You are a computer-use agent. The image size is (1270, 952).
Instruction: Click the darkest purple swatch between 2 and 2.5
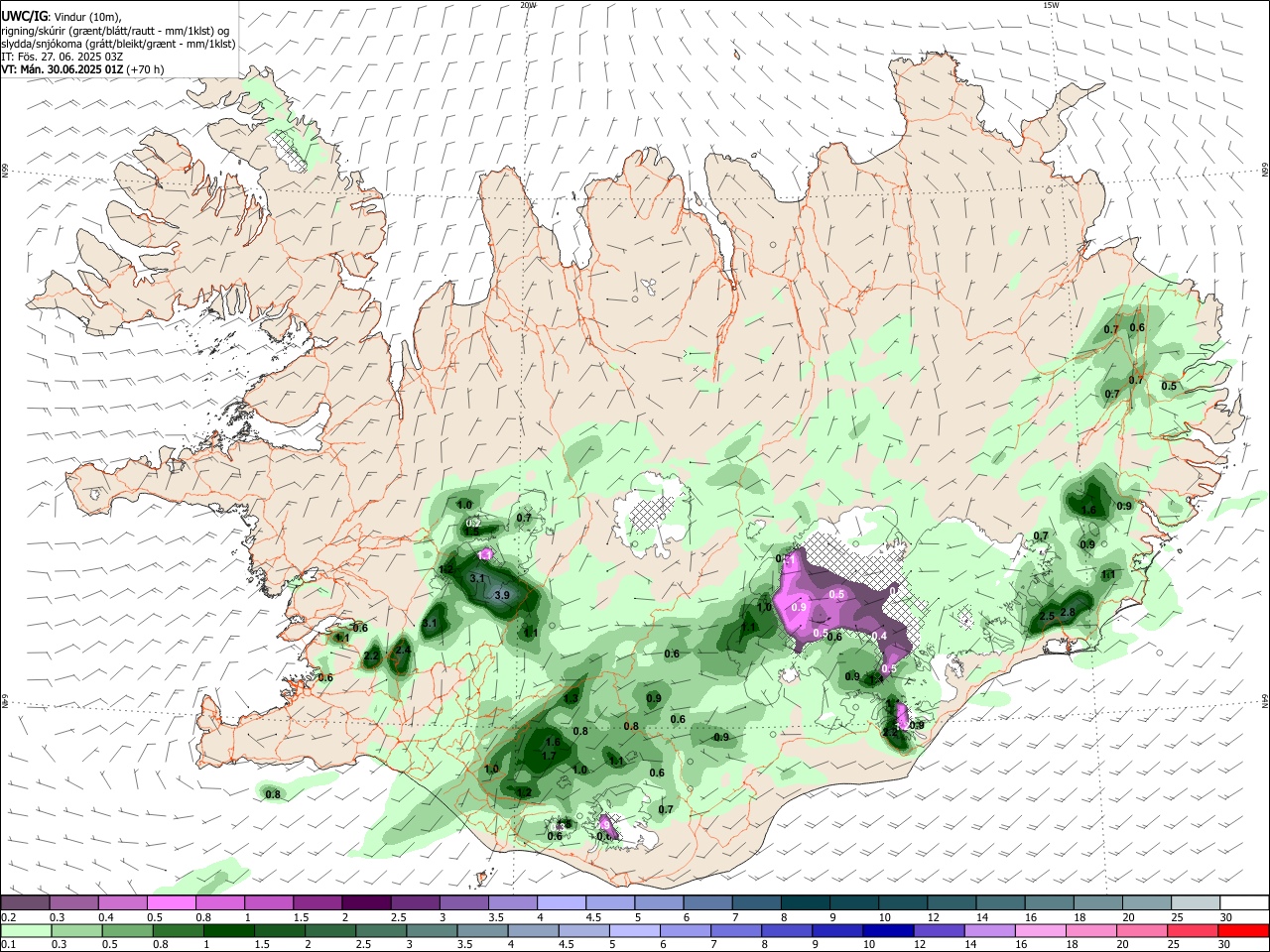pos(365,902)
